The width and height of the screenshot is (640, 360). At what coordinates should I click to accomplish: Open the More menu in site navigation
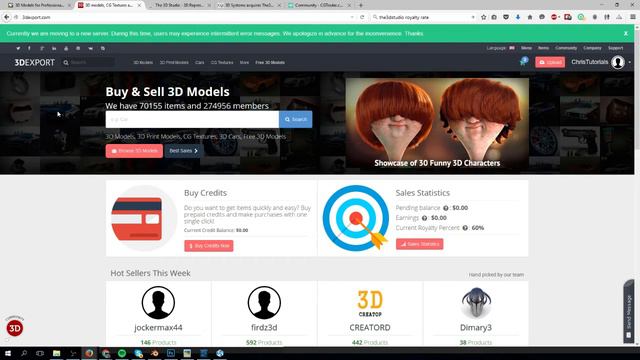(x=244, y=62)
